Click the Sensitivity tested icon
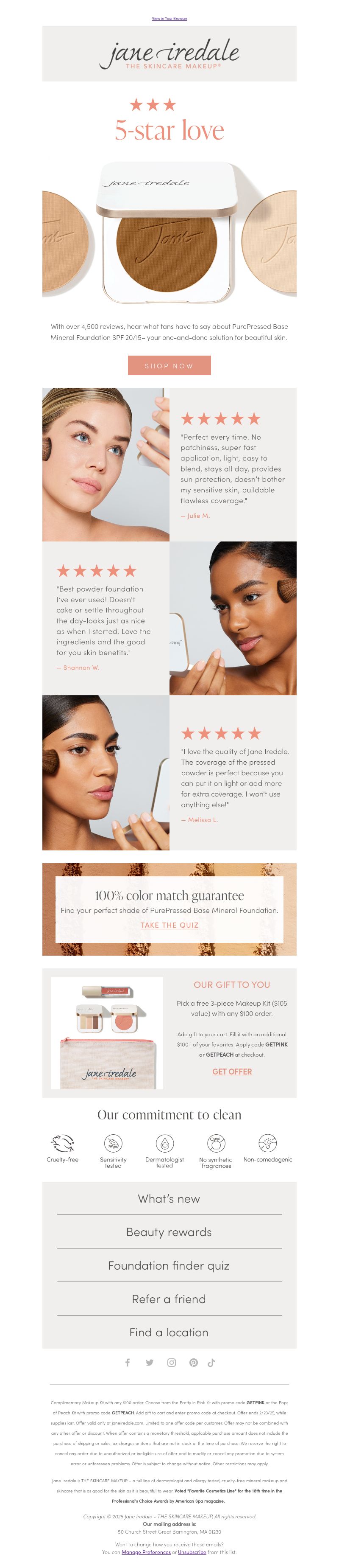 coord(113,1142)
